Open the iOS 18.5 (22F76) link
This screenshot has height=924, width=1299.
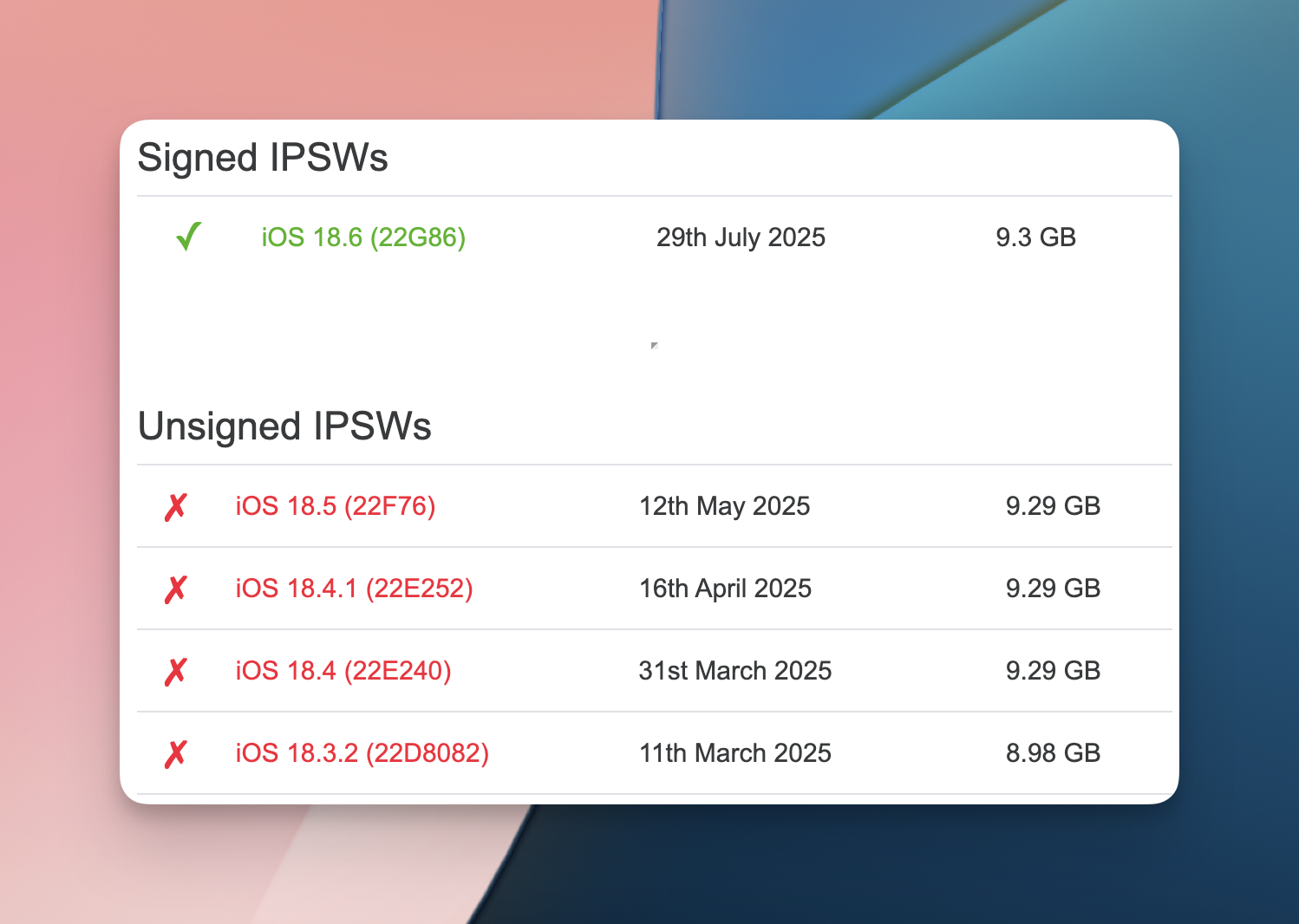tap(336, 506)
